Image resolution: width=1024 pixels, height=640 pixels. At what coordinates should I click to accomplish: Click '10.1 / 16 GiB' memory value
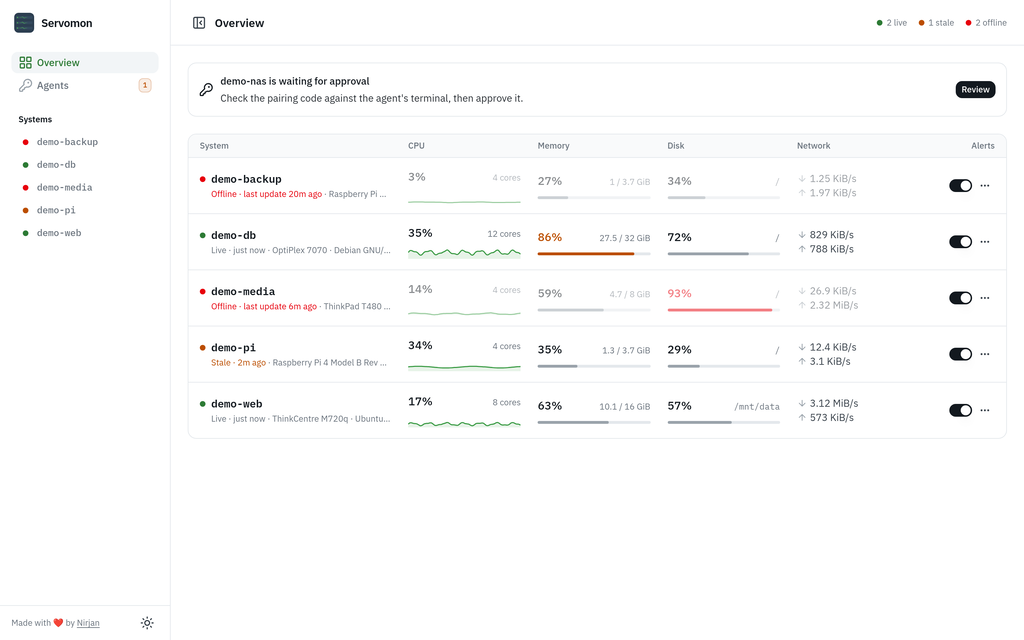pyautogui.click(x=625, y=407)
